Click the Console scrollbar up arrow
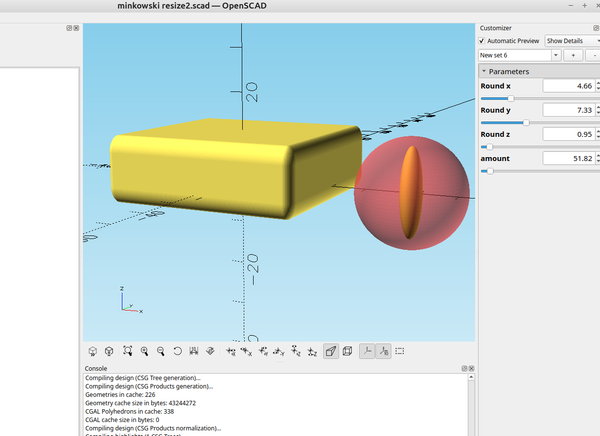Image resolution: width=600 pixels, height=436 pixels. 471,377
